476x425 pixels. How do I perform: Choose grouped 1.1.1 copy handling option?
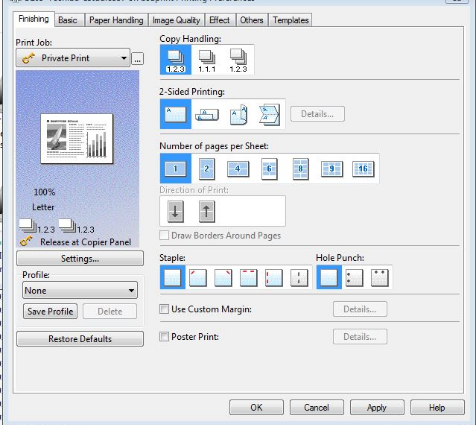[207, 60]
